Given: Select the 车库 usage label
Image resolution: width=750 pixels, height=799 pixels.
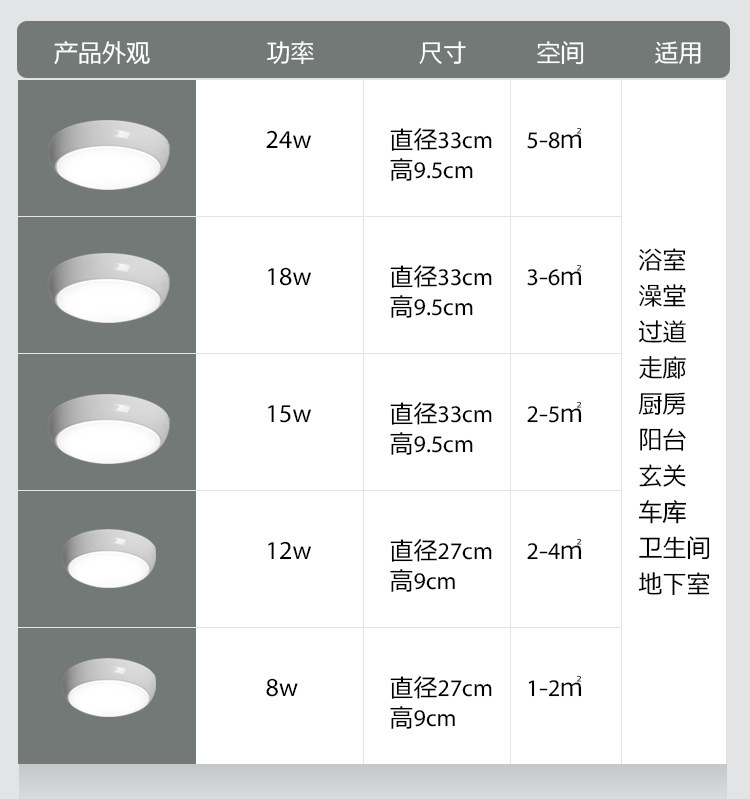Looking at the screenshot, I should click(662, 512).
